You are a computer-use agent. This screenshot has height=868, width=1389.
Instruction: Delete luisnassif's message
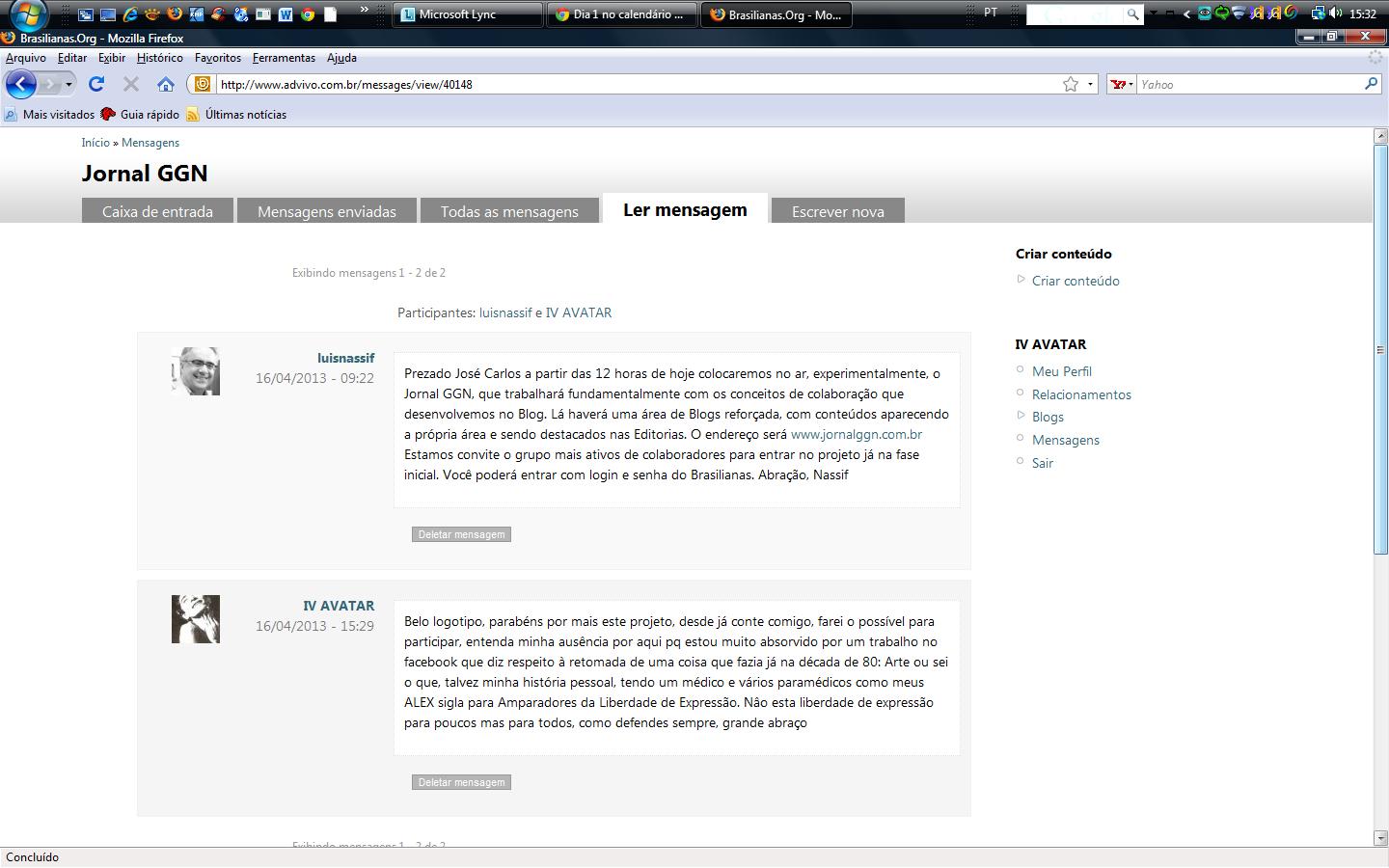click(461, 534)
